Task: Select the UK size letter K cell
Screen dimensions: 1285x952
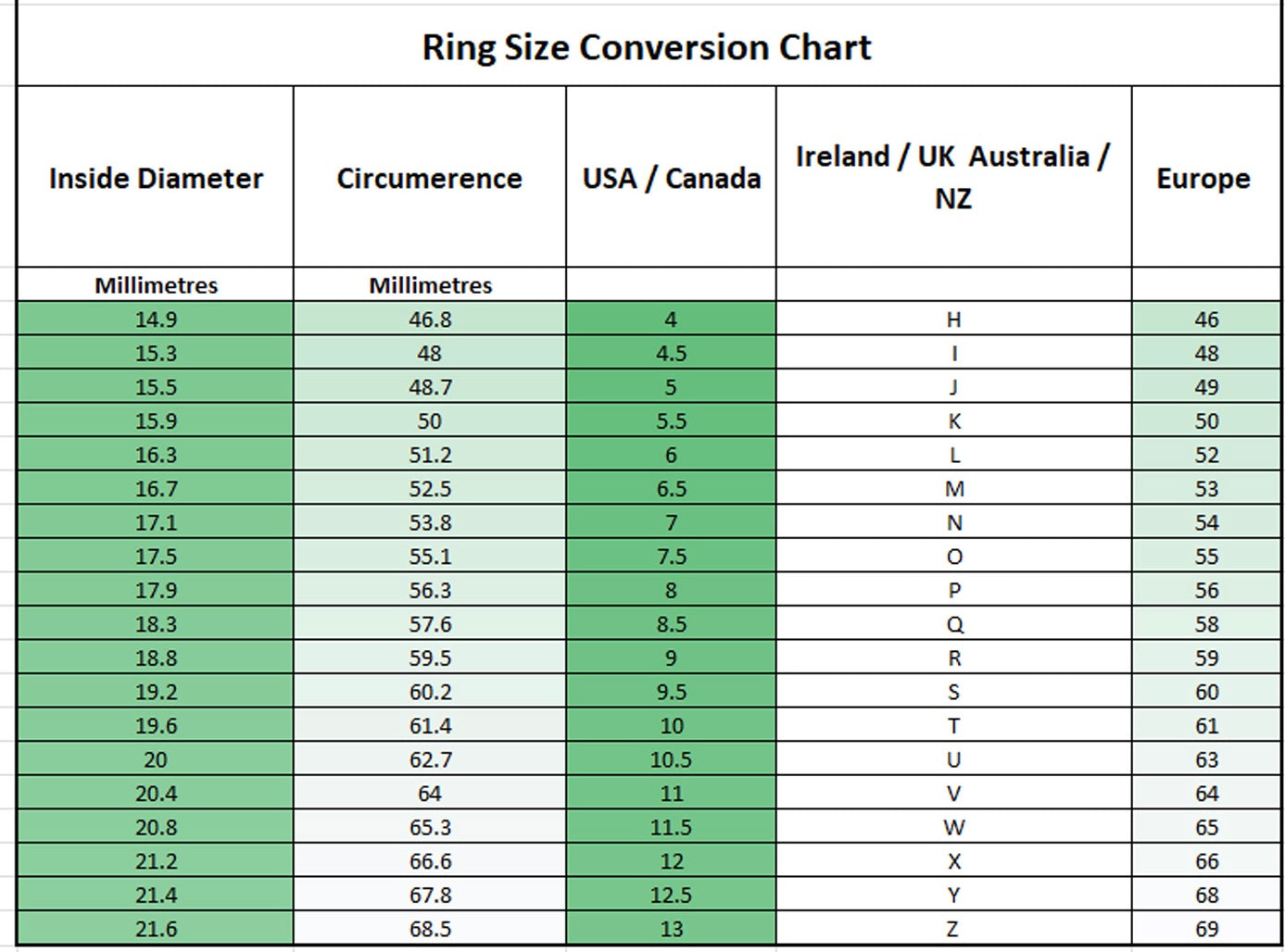Action: (x=953, y=421)
